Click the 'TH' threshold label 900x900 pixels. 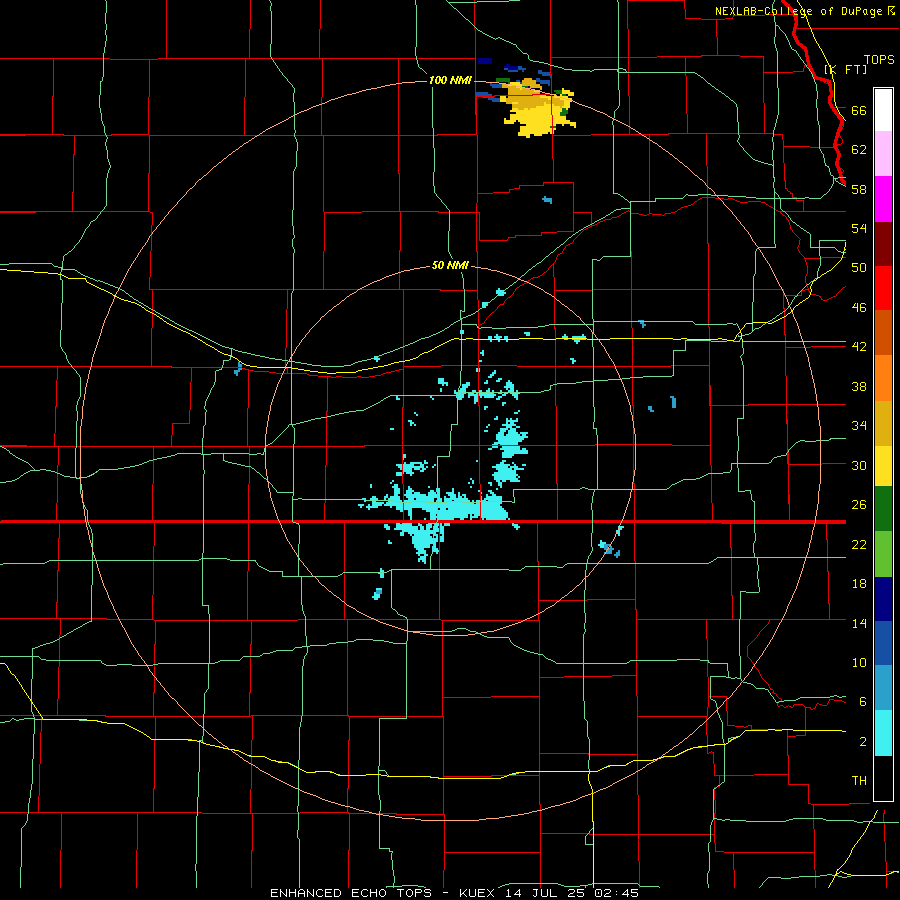[859, 781]
